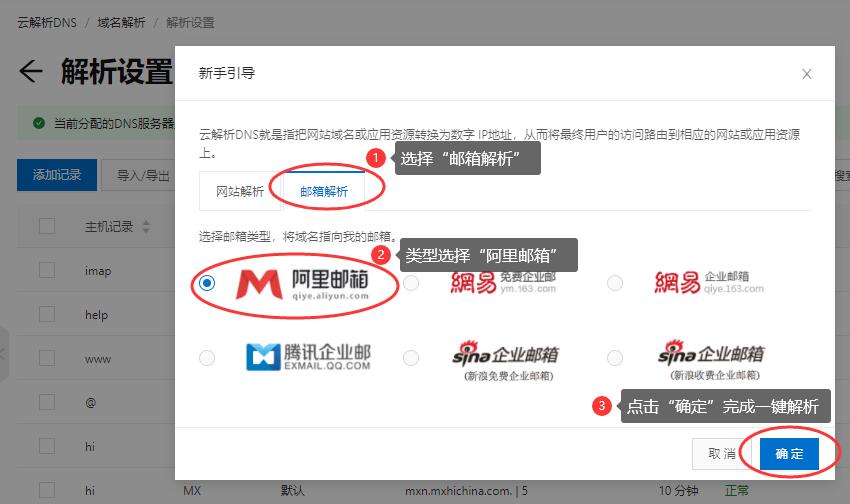Switch to the 网站解析 tab
The height and width of the screenshot is (504, 850).
click(x=240, y=191)
